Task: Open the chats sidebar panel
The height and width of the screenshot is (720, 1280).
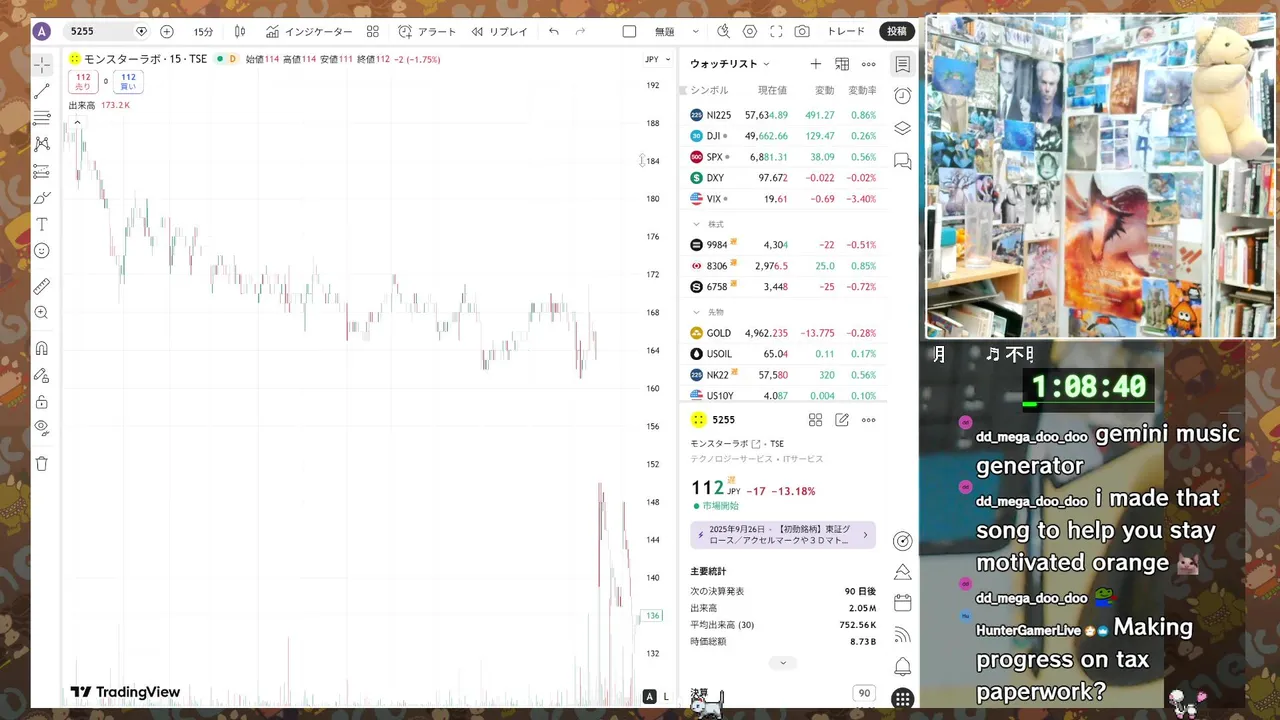Action: [x=903, y=160]
